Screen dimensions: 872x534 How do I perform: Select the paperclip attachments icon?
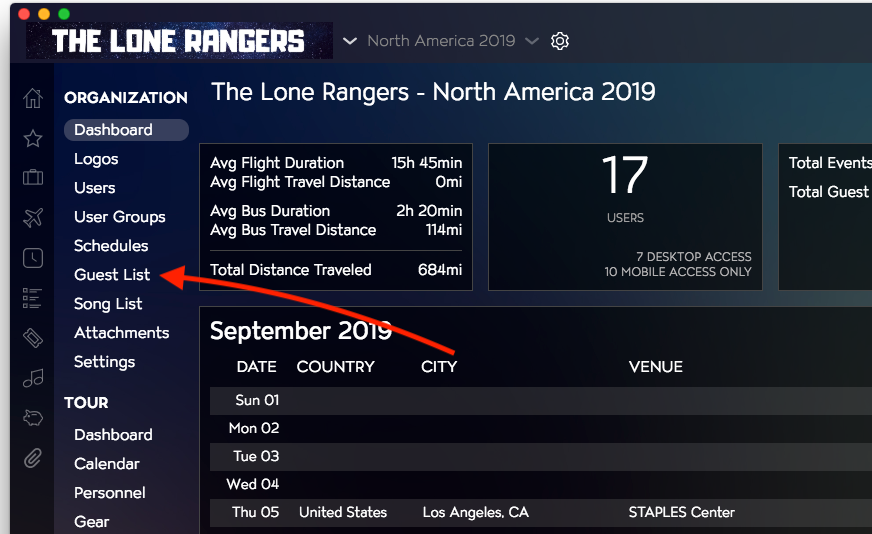33,458
